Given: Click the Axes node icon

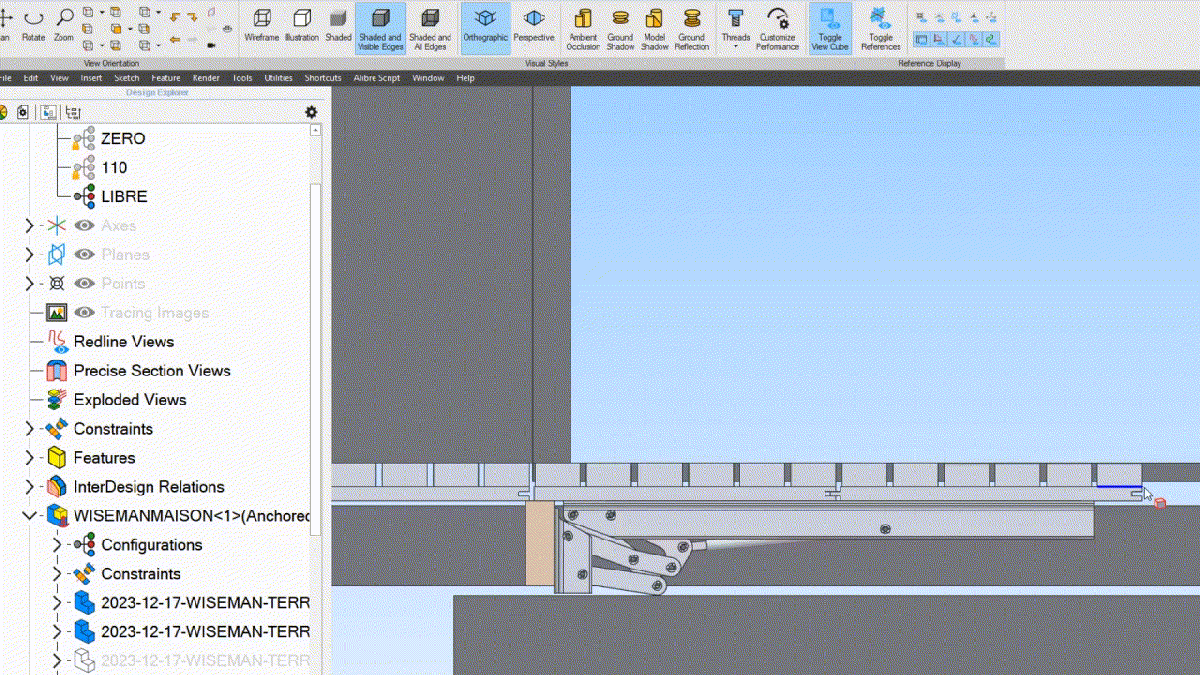Looking at the screenshot, I should (56, 226).
